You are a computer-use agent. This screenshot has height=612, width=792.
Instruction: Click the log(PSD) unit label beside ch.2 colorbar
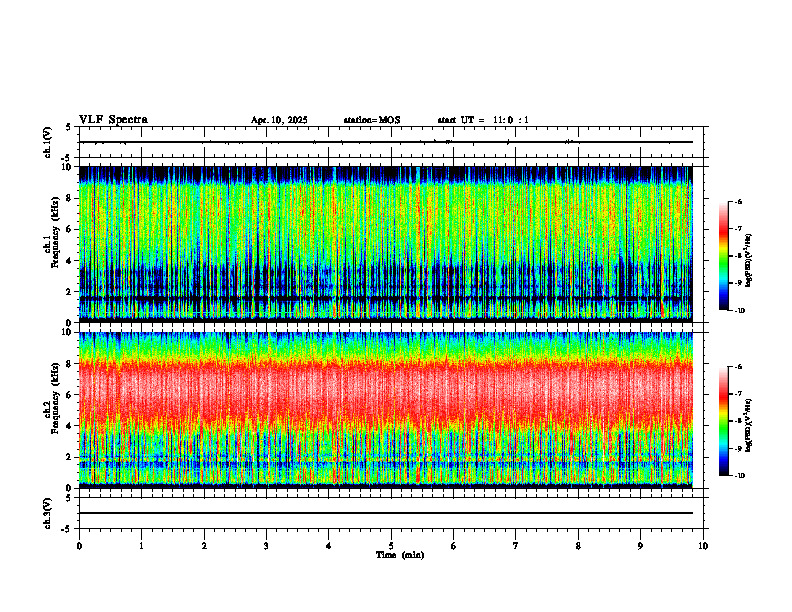point(749,424)
